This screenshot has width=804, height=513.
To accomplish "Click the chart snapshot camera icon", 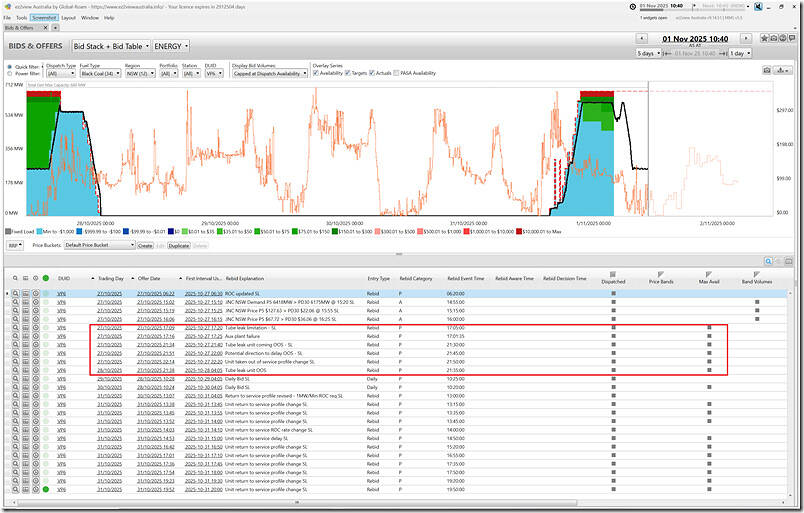I will tap(766, 70).
